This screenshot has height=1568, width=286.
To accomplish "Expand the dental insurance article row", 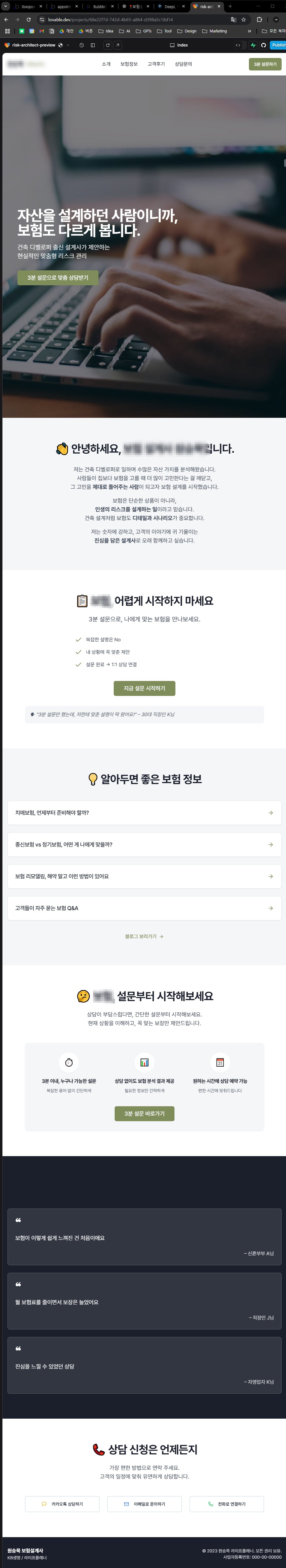I will (144, 813).
